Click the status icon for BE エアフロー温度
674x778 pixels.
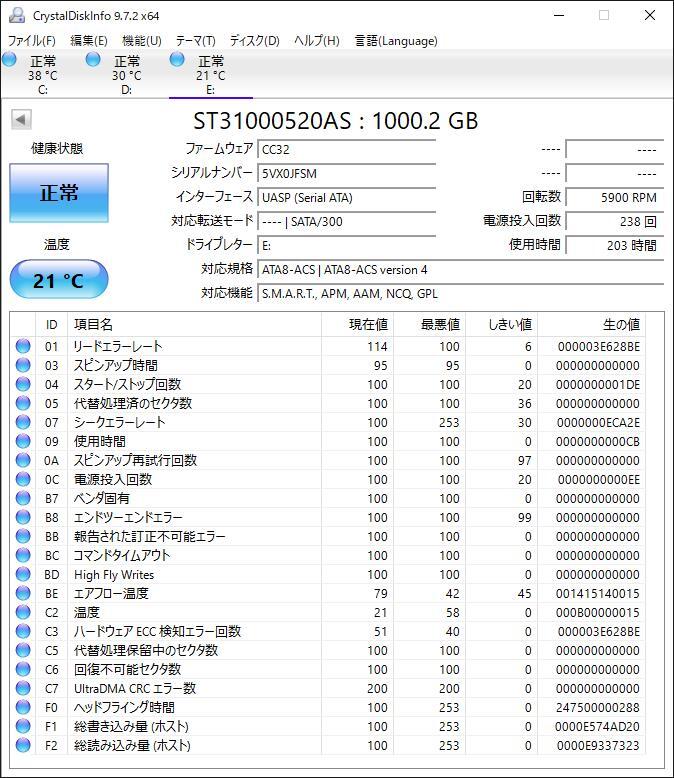point(23,593)
